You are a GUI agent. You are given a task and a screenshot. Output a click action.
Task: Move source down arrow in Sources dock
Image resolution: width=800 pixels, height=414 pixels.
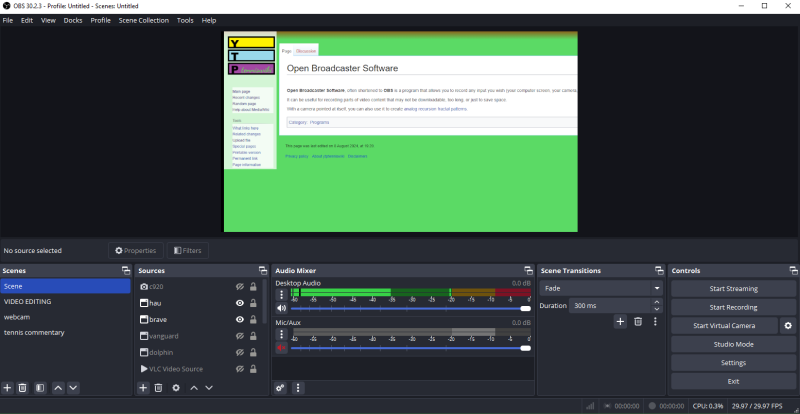(209, 388)
